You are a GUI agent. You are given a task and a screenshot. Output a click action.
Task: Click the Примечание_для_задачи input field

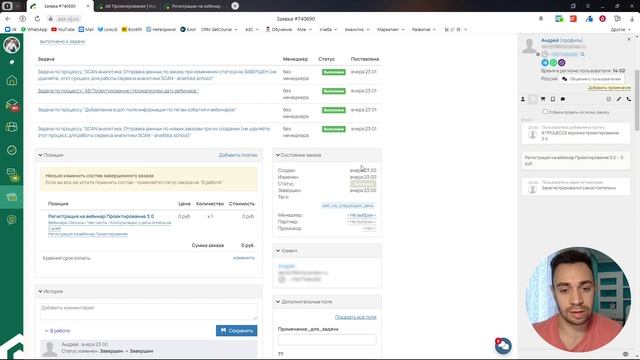(x=327, y=340)
